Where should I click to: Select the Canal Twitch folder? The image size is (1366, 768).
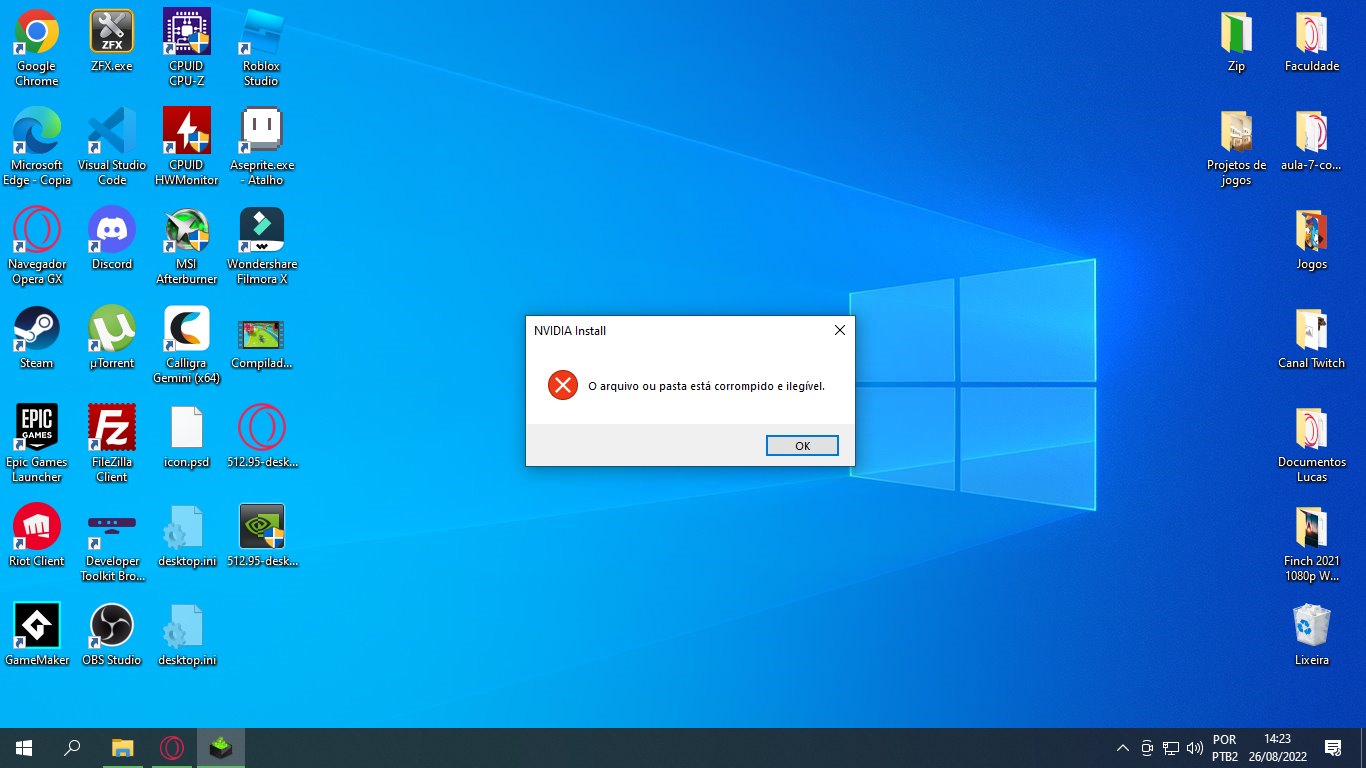coord(1312,338)
